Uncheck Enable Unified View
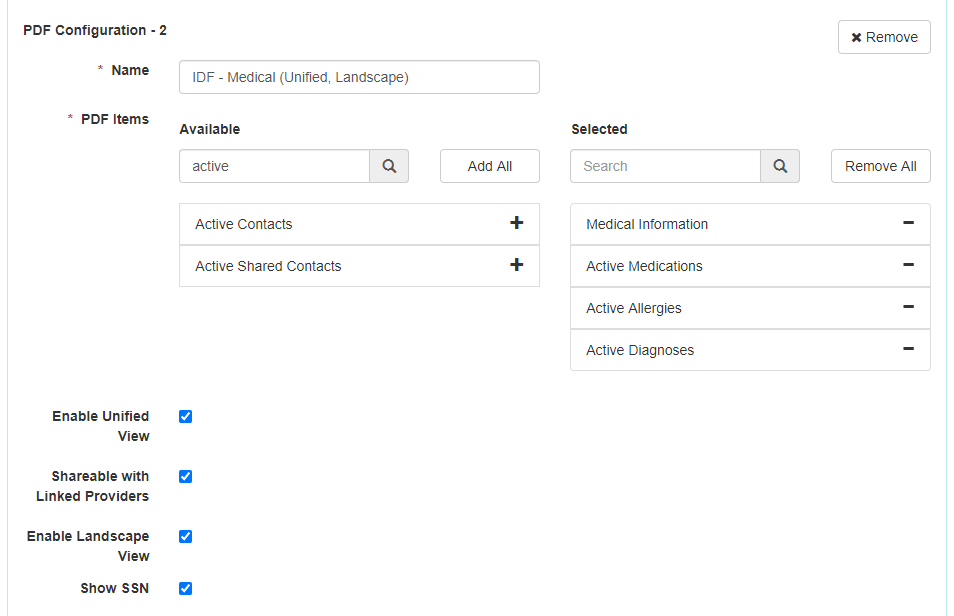 tap(185, 416)
